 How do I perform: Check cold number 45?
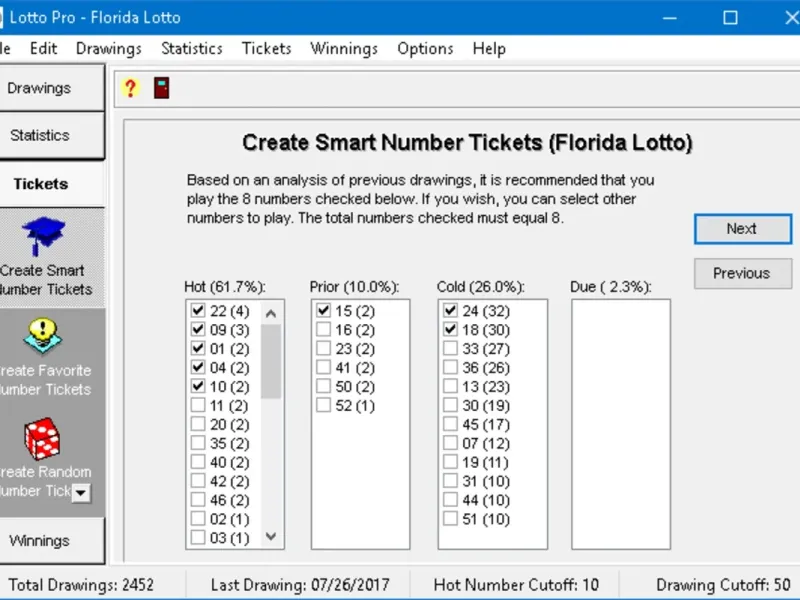coord(450,424)
